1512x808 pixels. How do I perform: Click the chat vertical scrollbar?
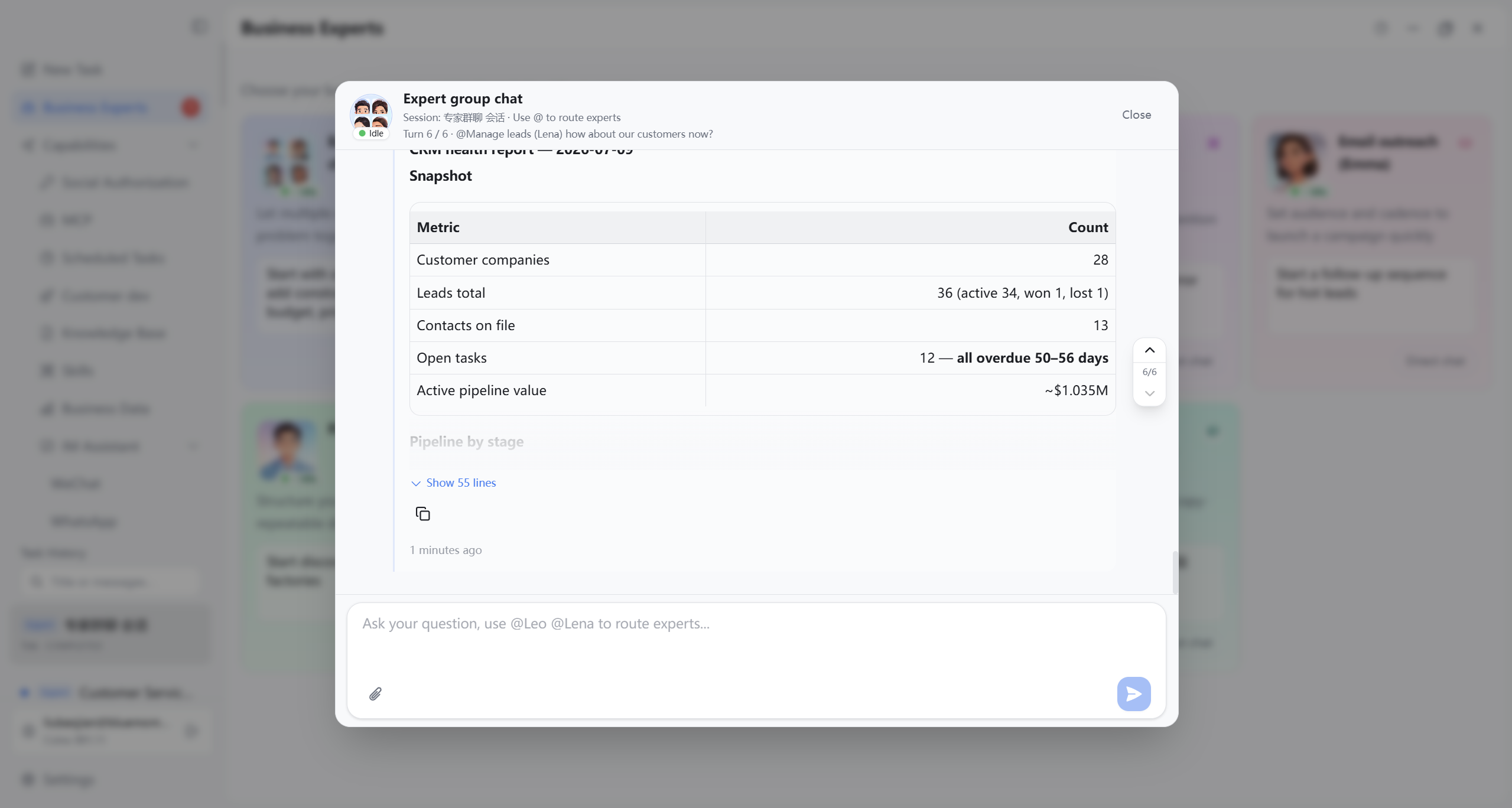(x=1175, y=572)
